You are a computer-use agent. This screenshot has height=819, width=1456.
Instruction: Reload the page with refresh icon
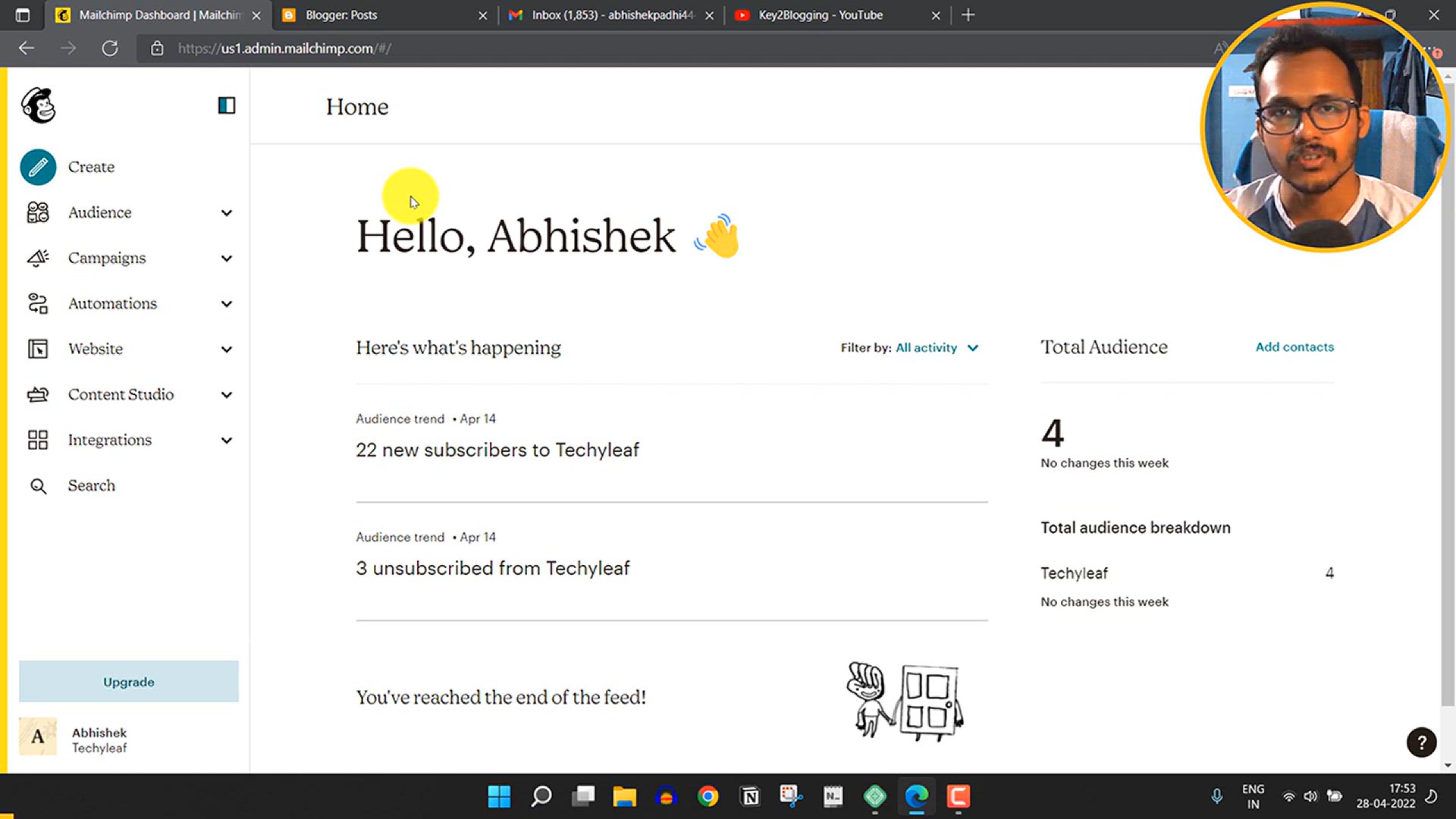(x=110, y=49)
